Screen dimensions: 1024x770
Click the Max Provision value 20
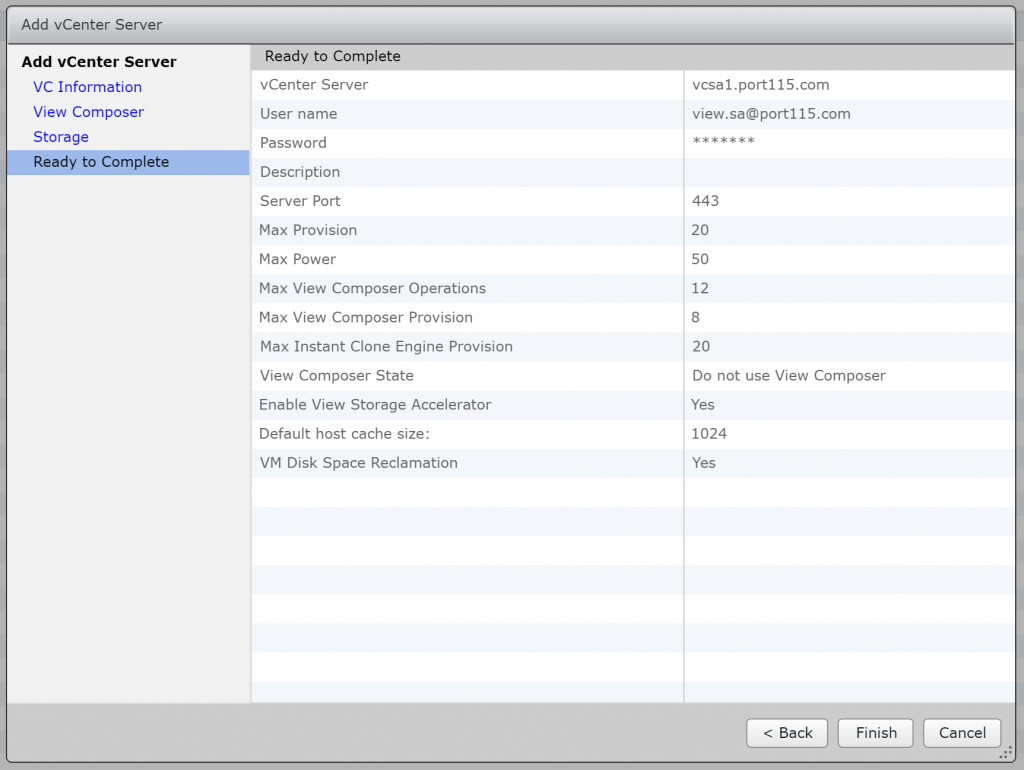pos(701,230)
